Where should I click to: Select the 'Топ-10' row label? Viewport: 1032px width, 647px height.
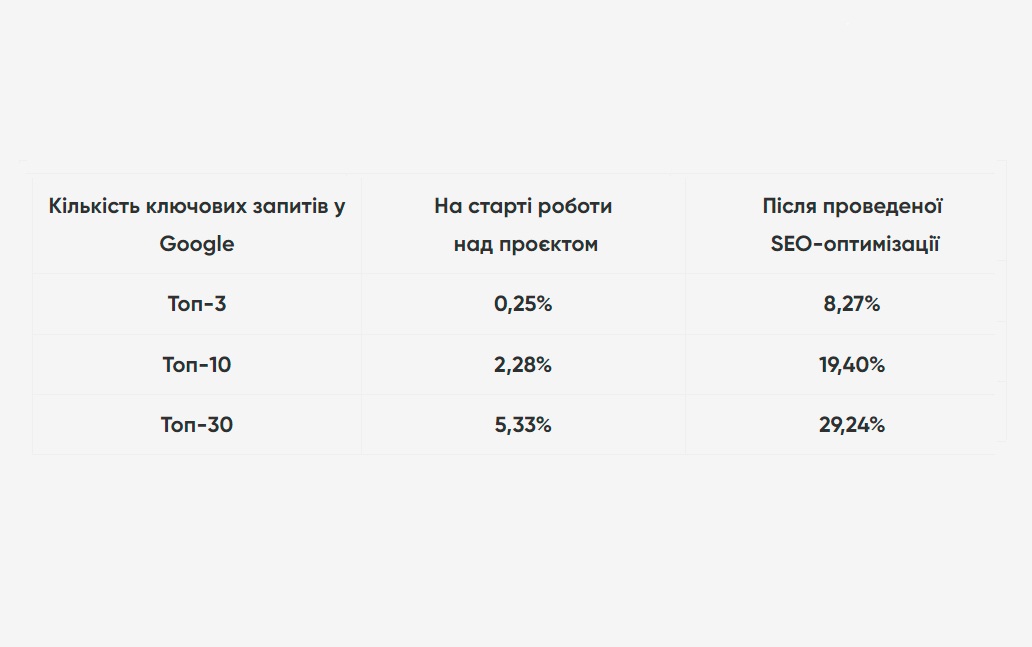197,365
